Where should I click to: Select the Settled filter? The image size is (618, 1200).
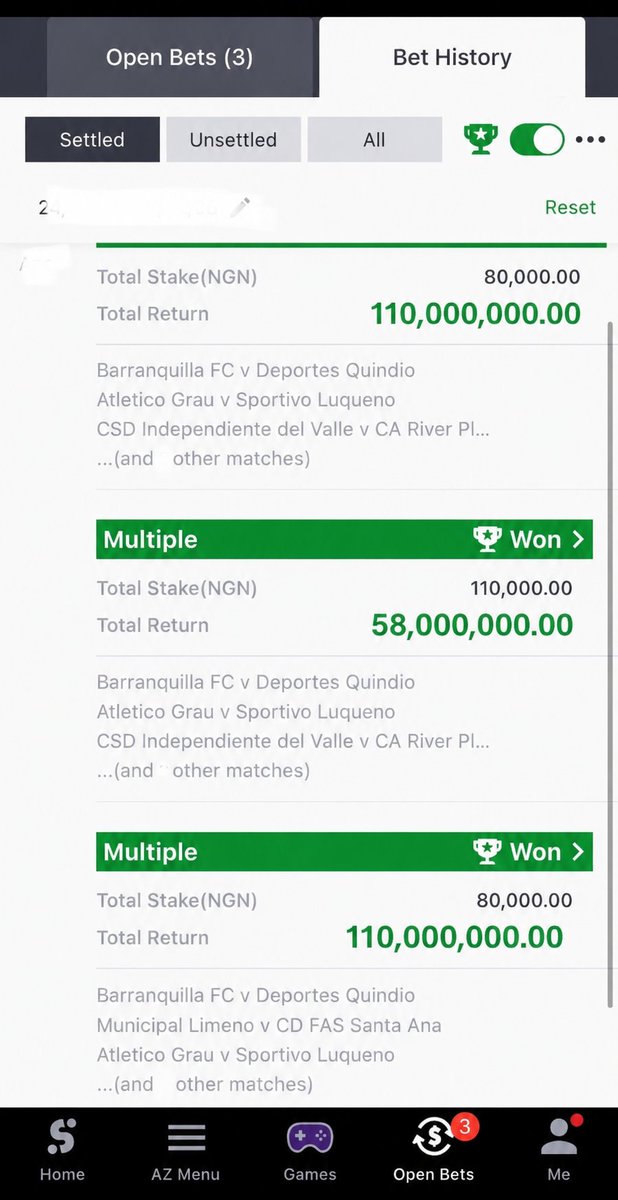92,140
